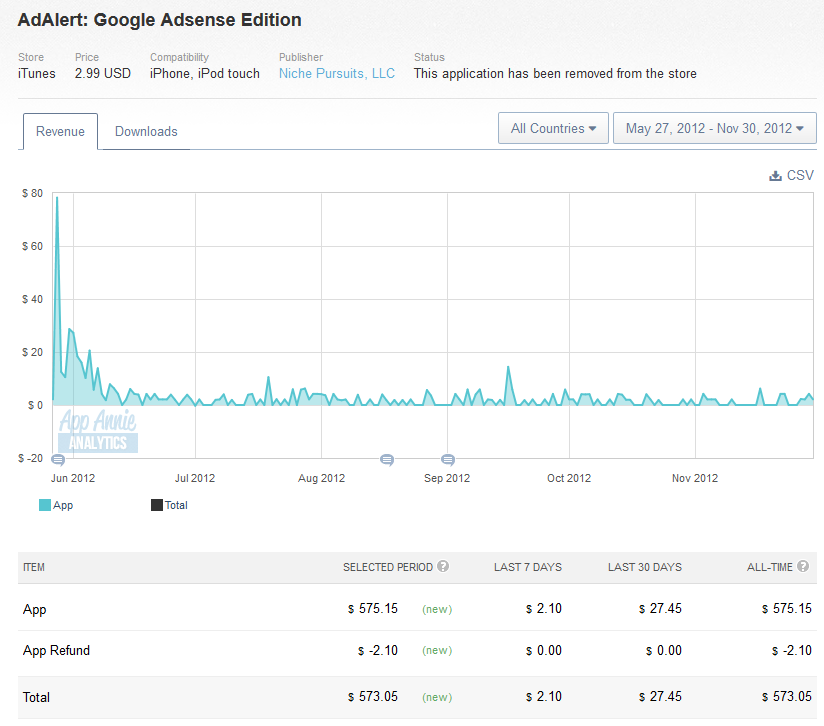
Task: Open the event note marker at Sep 2012
Action: click(448, 460)
